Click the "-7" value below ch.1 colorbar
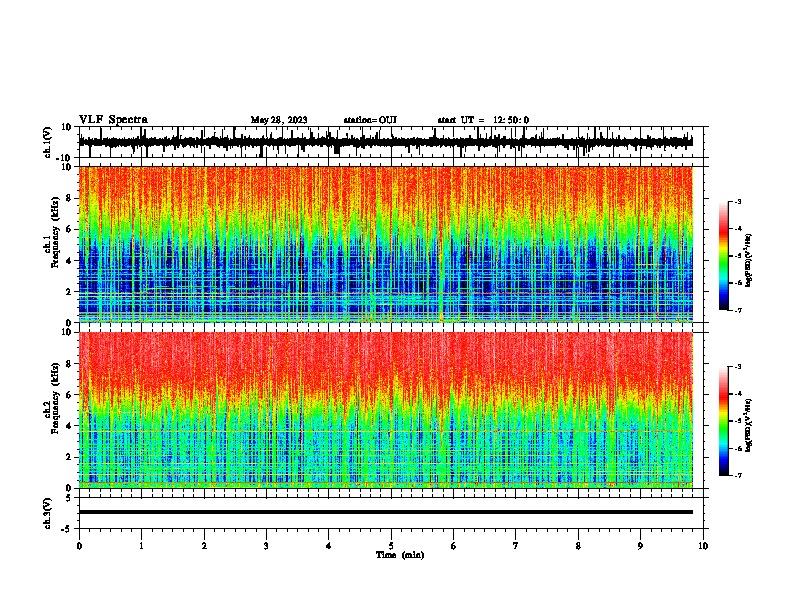 pyautogui.click(x=737, y=310)
